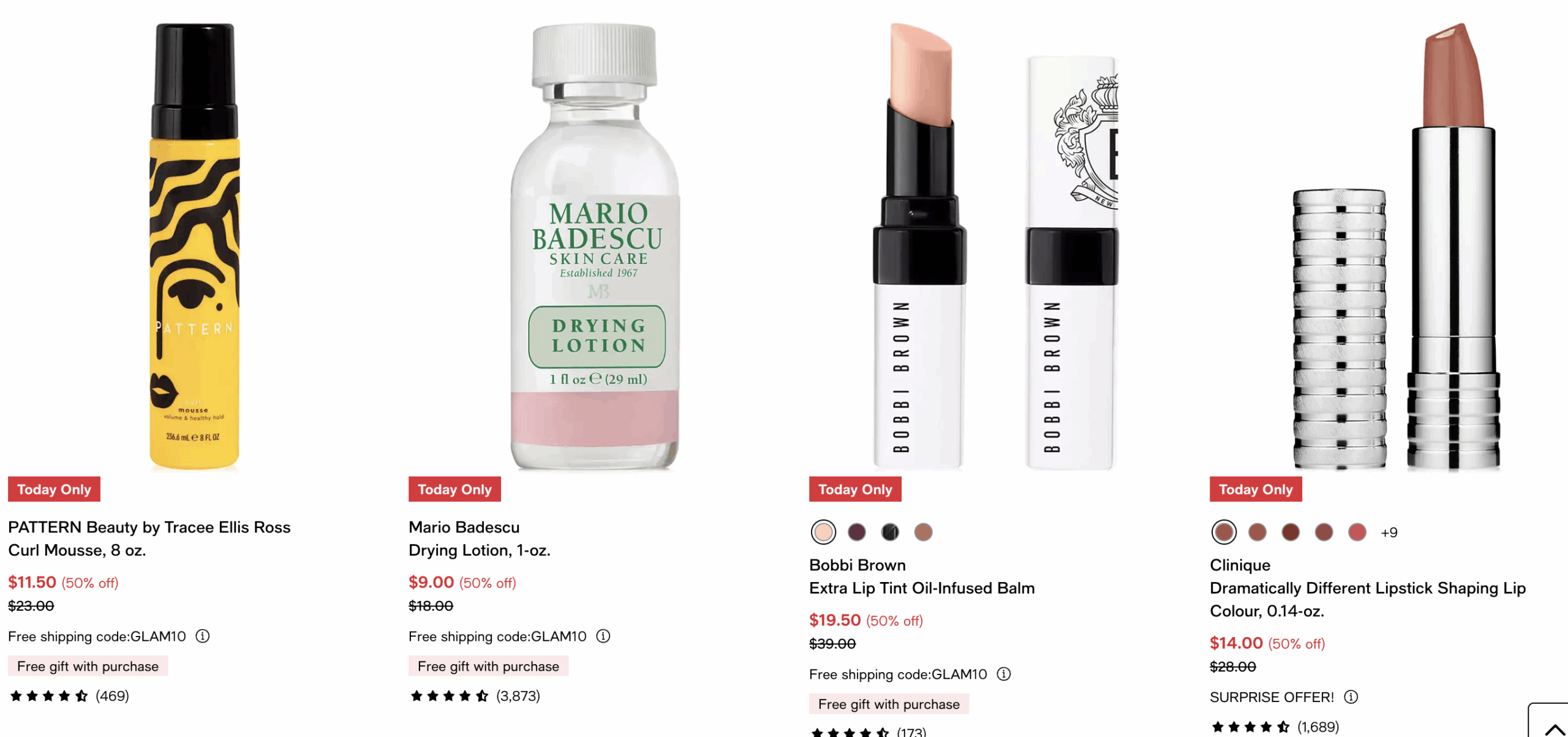Click the PATTERN curl mousse product image
1568x737 pixels.
point(195,246)
